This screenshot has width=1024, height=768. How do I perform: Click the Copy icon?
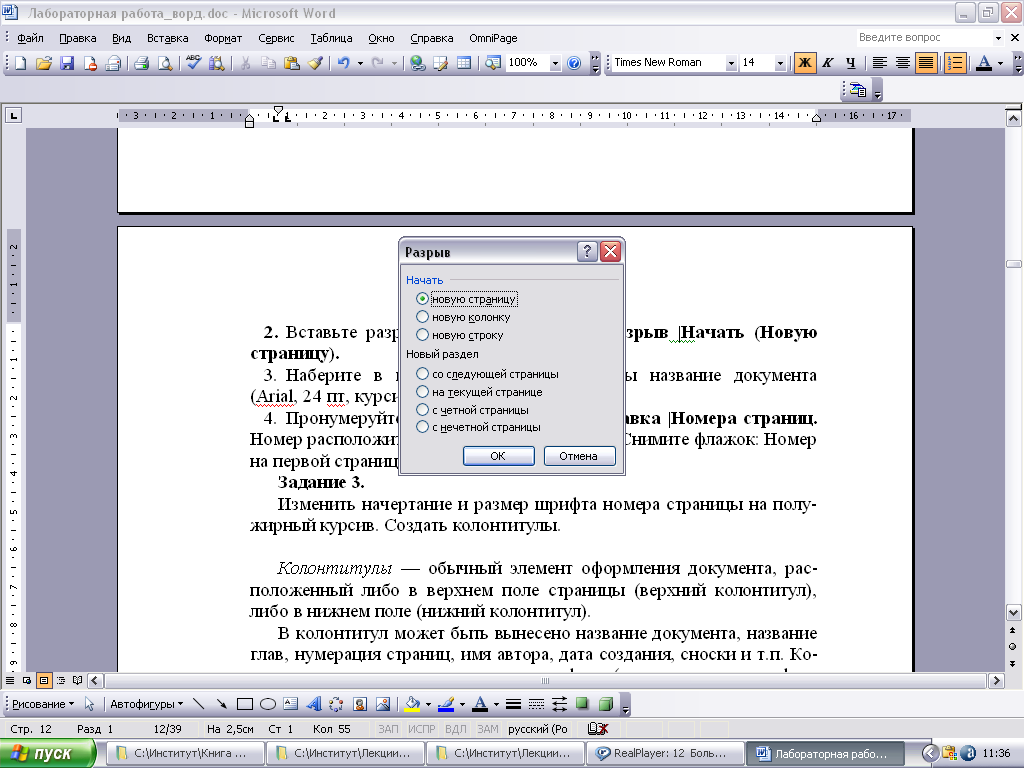268,63
